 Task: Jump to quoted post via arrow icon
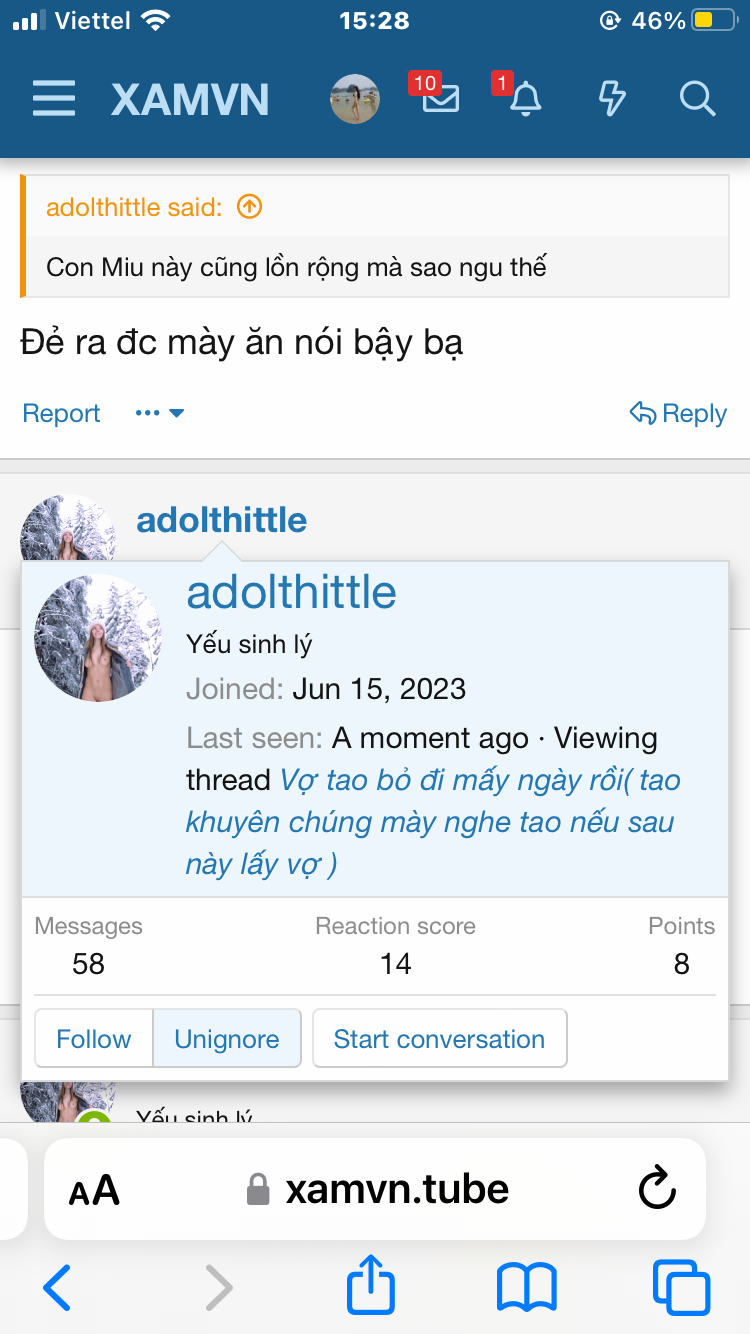pyautogui.click(x=249, y=207)
